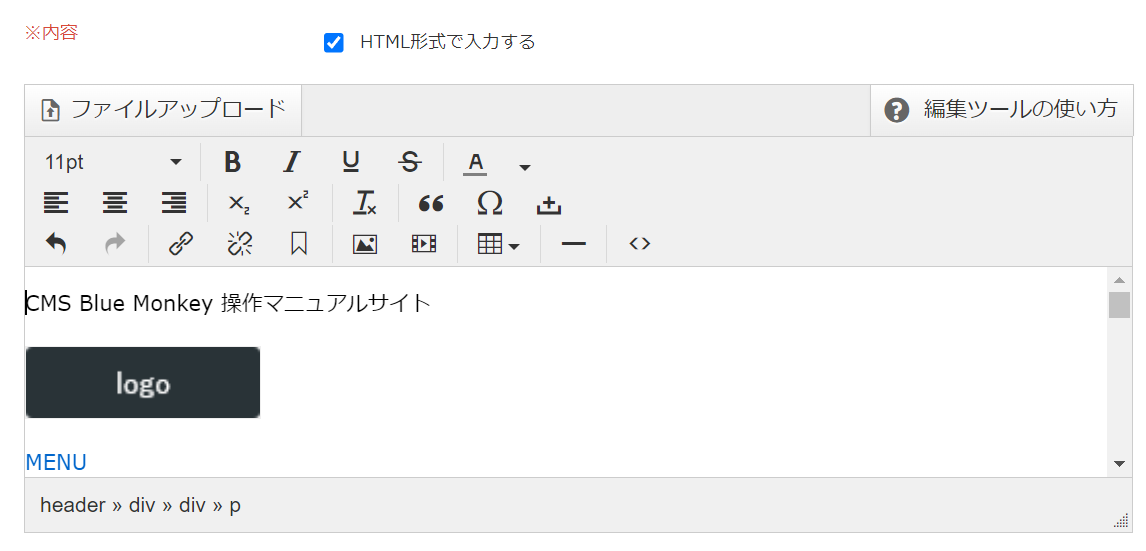The height and width of the screenshot is (551, 1146).
Task: Clear text formatting
Action: pyautogui.click(x=364, y=202)
